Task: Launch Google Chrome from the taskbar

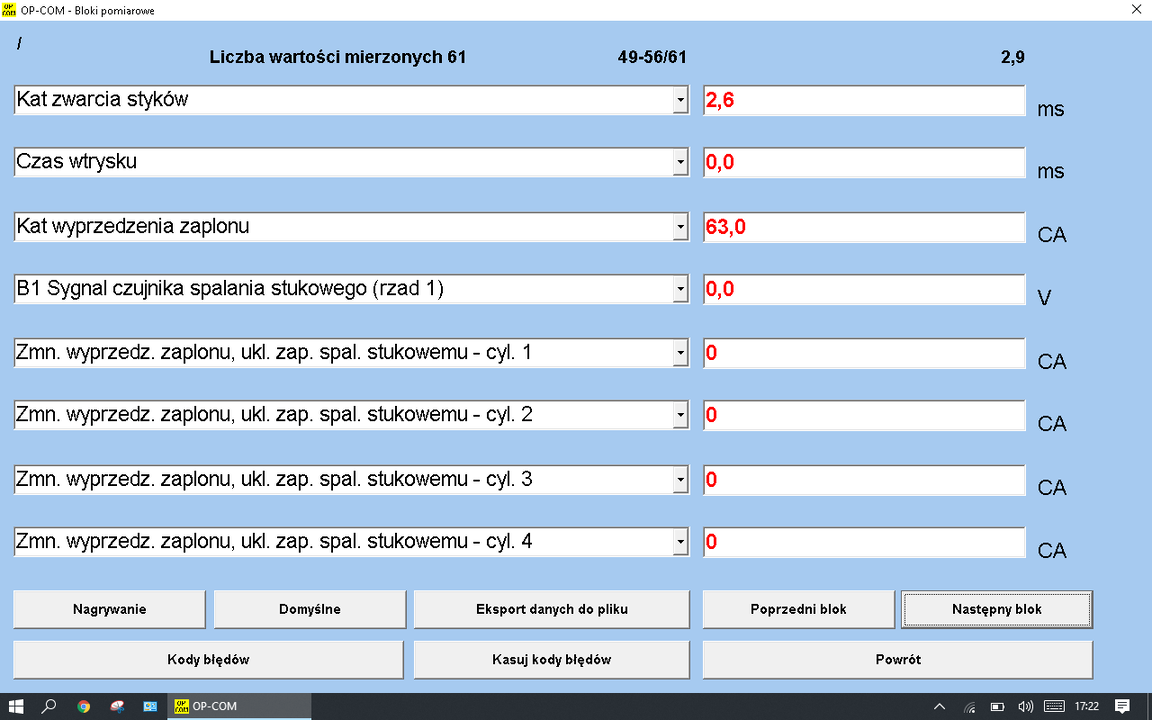Action: (x=83, y=706)
